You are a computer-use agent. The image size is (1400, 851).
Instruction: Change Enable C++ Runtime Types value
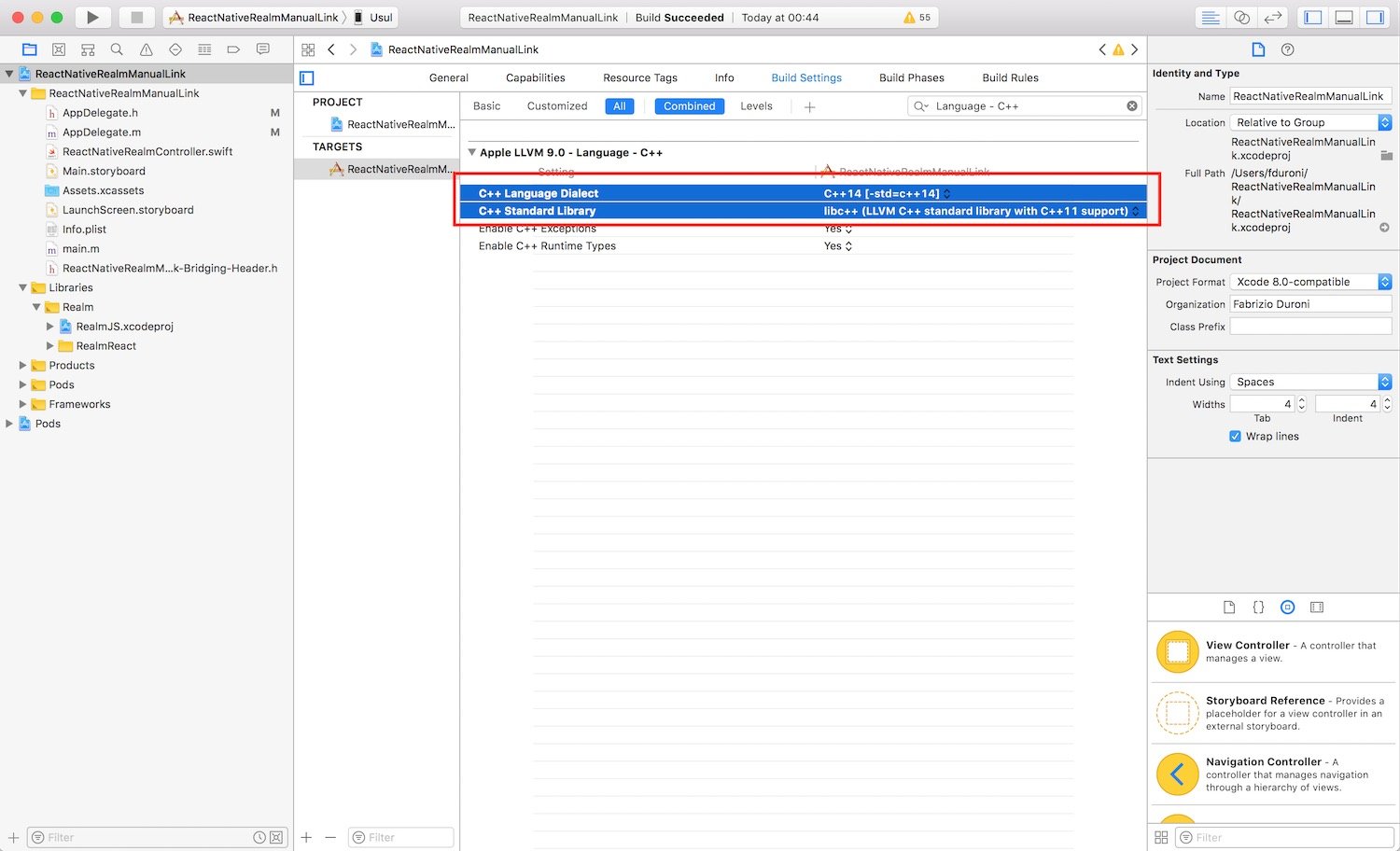[x=838, y=246]
